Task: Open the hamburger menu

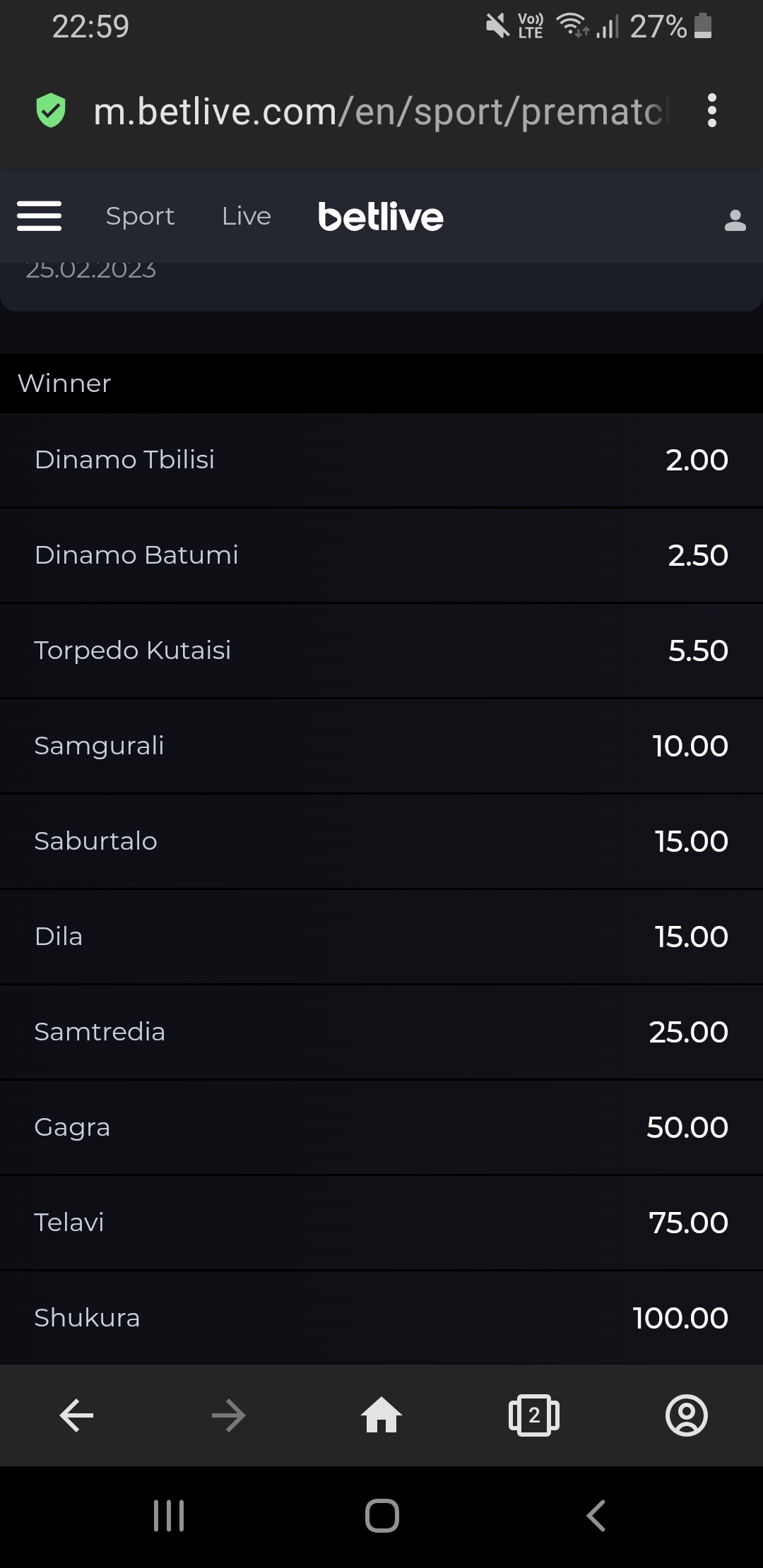Action: click(x=40, y=216)
